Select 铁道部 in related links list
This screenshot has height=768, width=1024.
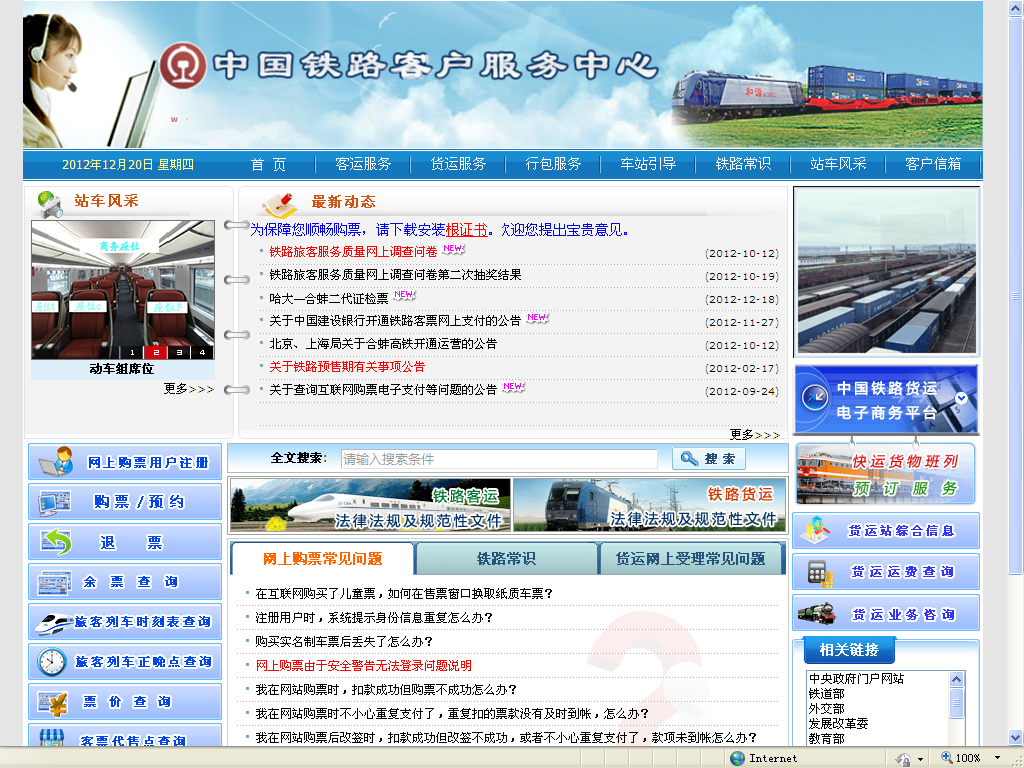point(826,694)
